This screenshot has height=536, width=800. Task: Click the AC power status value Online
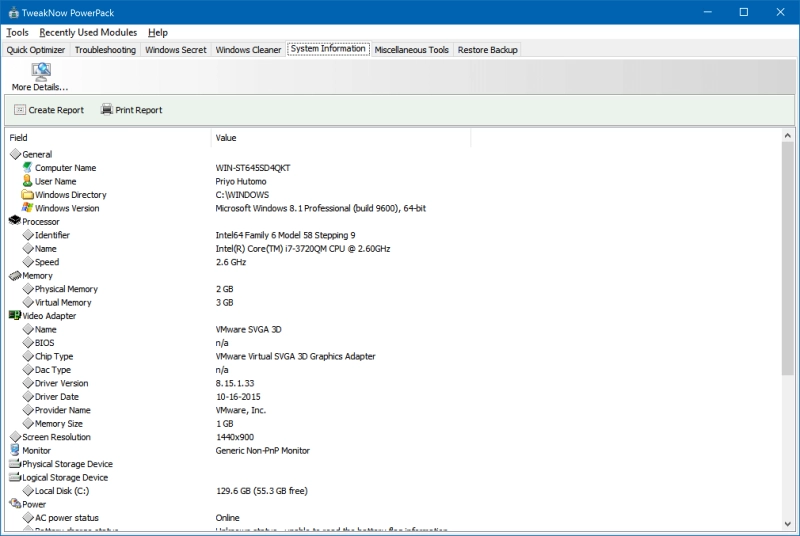[x=228, y=518]
